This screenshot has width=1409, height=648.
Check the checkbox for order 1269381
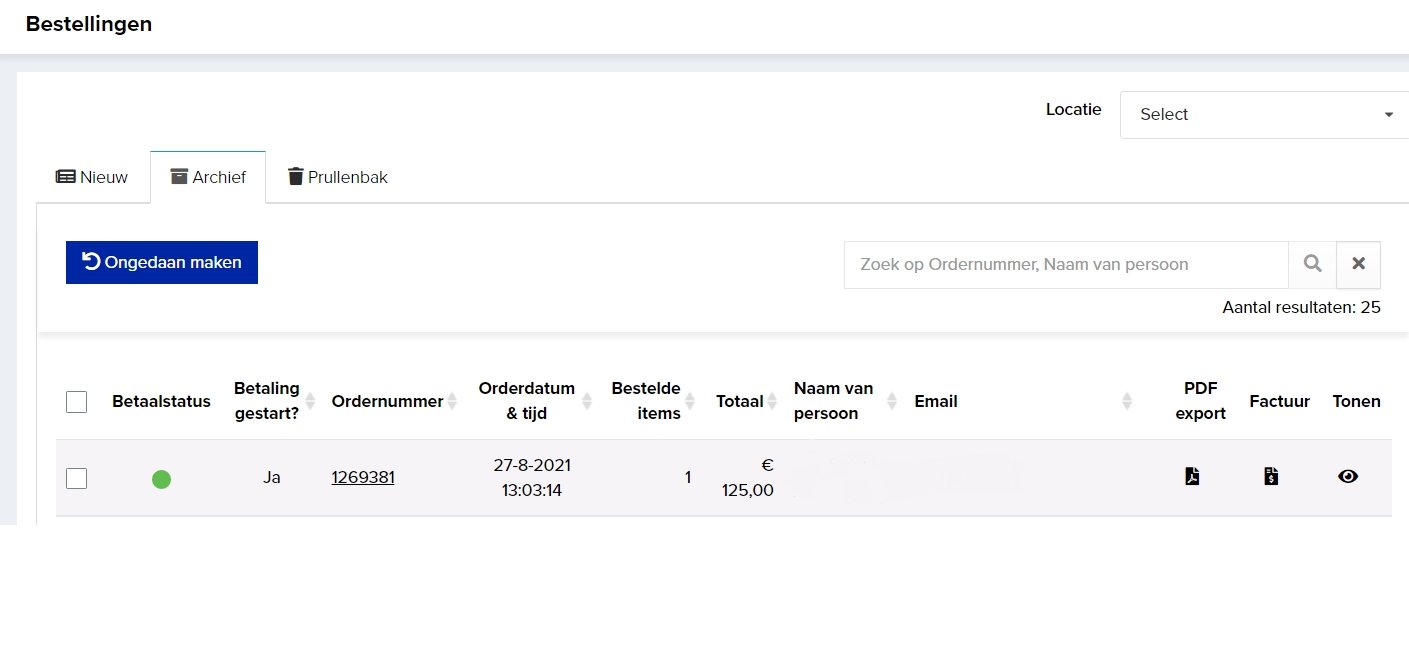pyautogui.click(x=77, y=478)
